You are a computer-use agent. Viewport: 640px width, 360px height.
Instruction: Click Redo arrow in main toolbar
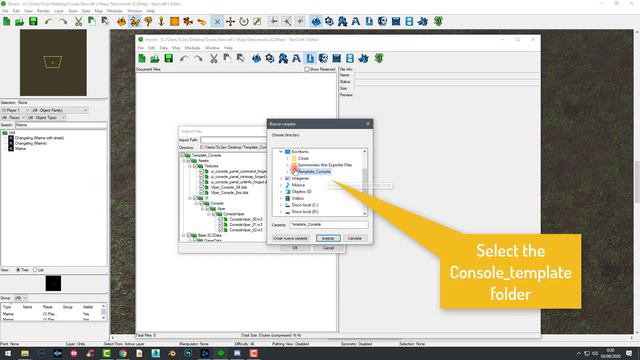click(x=62, y=22)
